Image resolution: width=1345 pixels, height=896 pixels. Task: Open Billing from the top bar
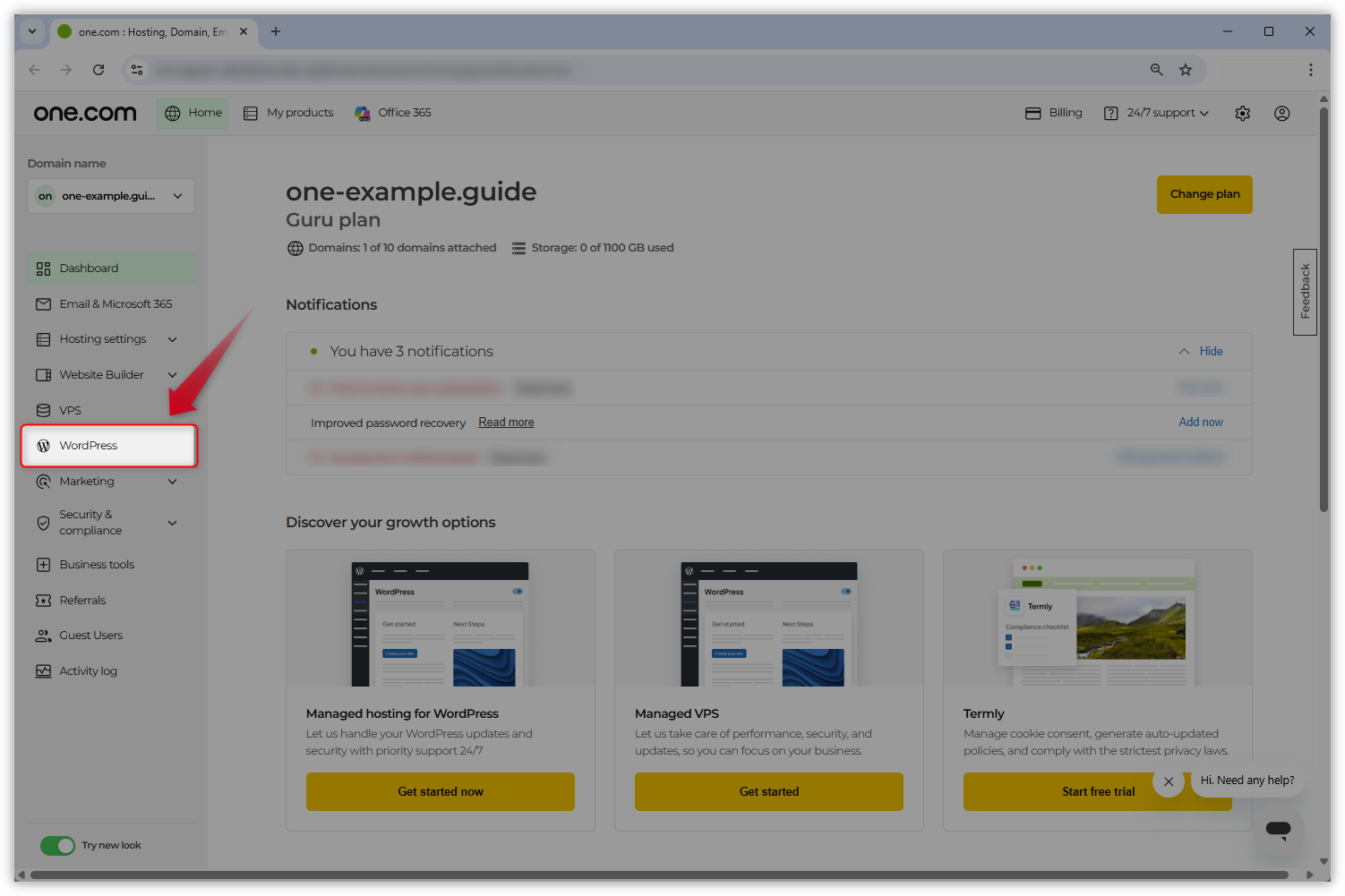click(1054, 113)
